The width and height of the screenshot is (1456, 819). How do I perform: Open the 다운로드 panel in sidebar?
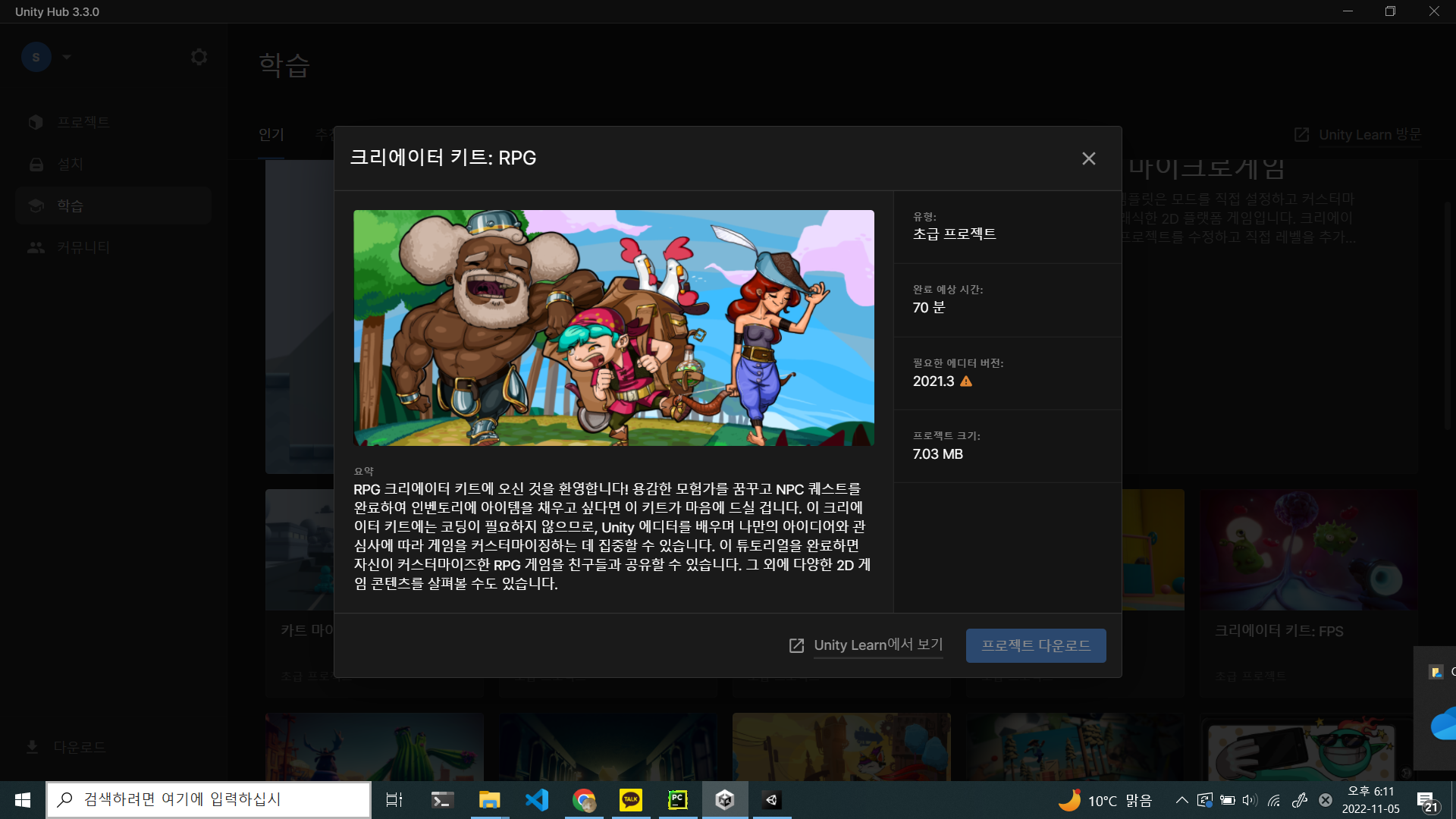(67, 747)
